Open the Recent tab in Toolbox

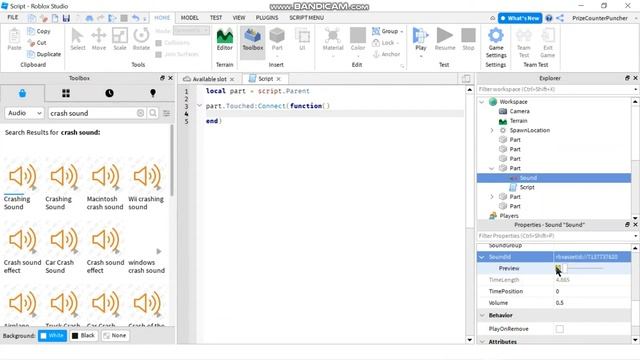click(109, 93)
